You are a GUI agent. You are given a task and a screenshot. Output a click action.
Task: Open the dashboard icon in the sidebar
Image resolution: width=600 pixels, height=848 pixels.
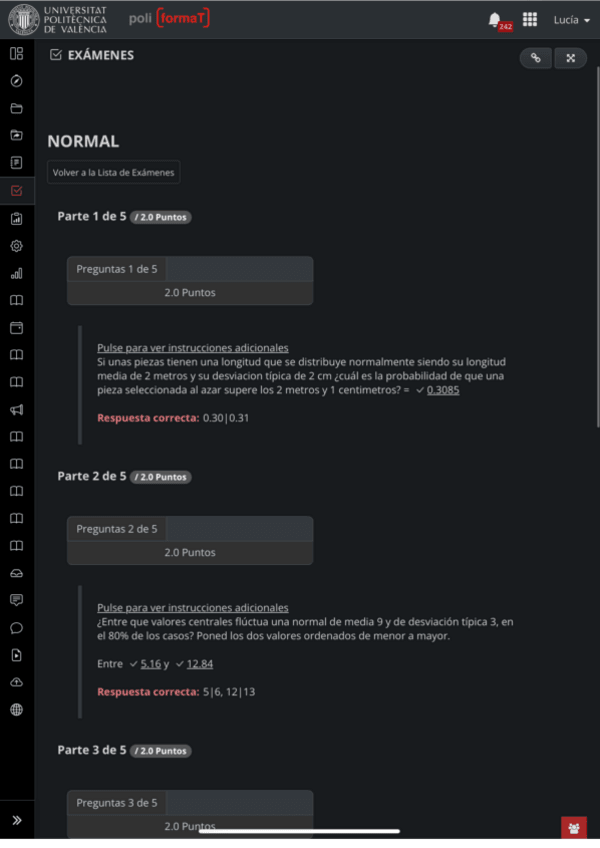coord(16,53)
